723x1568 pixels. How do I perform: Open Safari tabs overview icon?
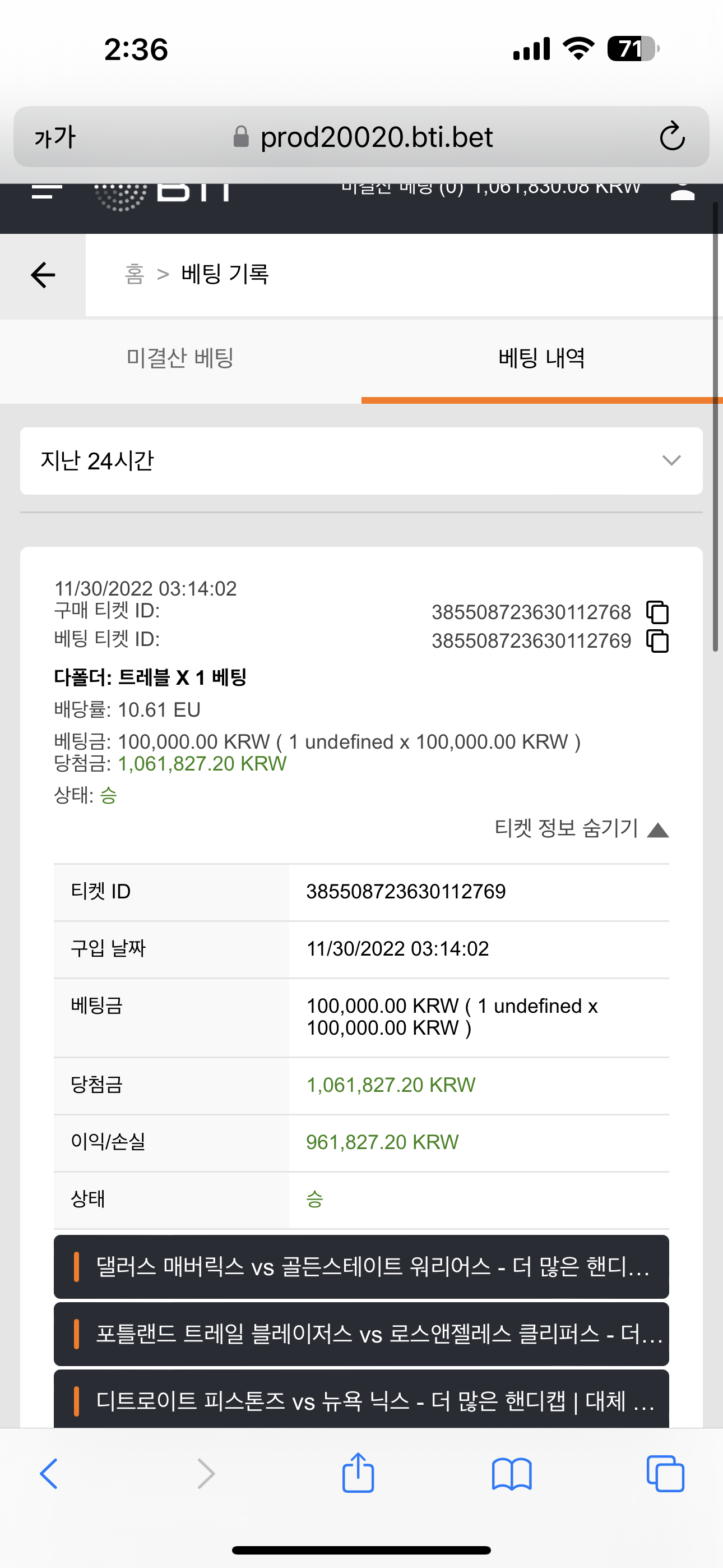665,1474
